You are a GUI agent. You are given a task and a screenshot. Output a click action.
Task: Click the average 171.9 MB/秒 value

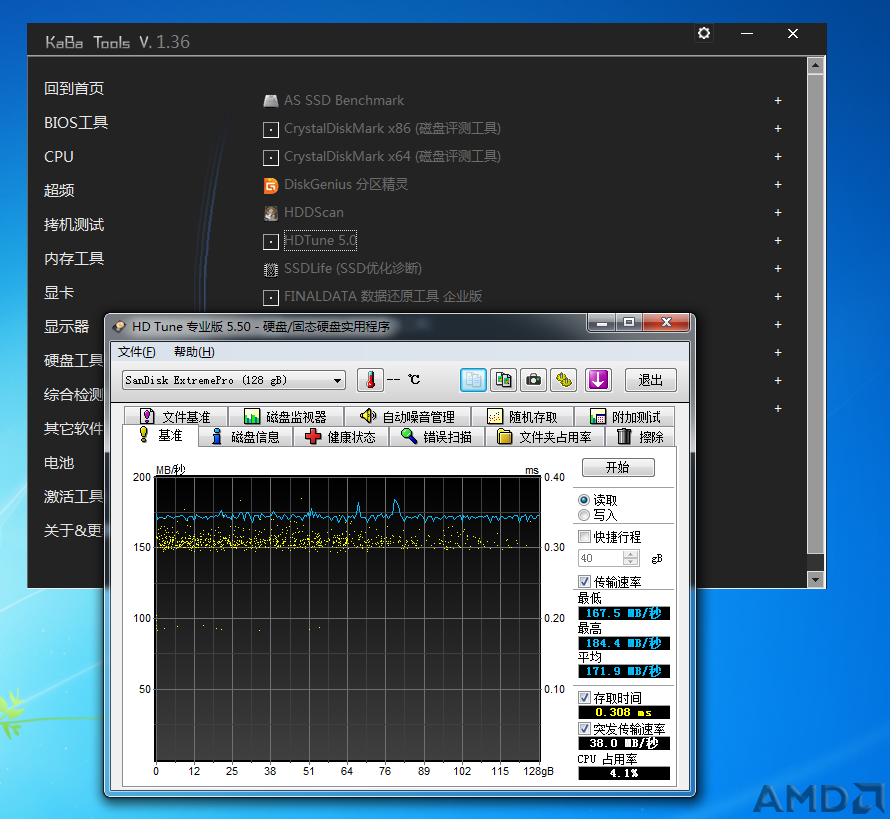[624, 671]
